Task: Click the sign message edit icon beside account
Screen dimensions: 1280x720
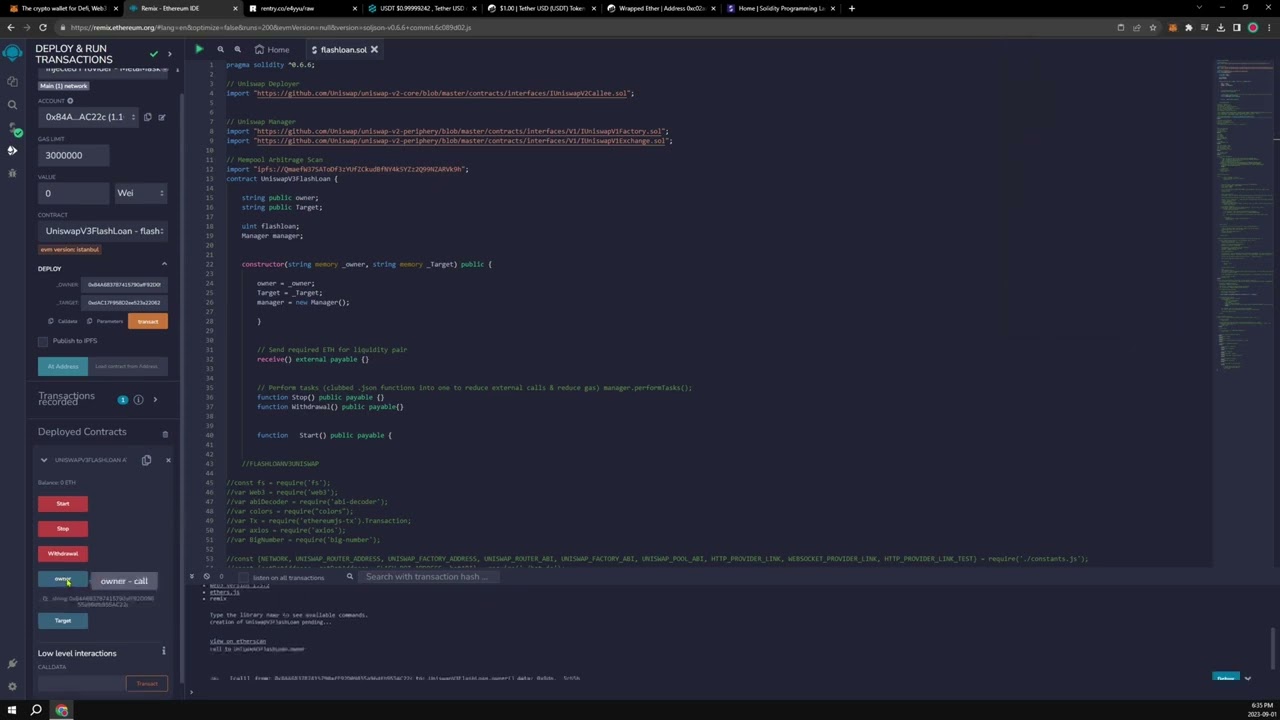Action: (x=161, y=117)
